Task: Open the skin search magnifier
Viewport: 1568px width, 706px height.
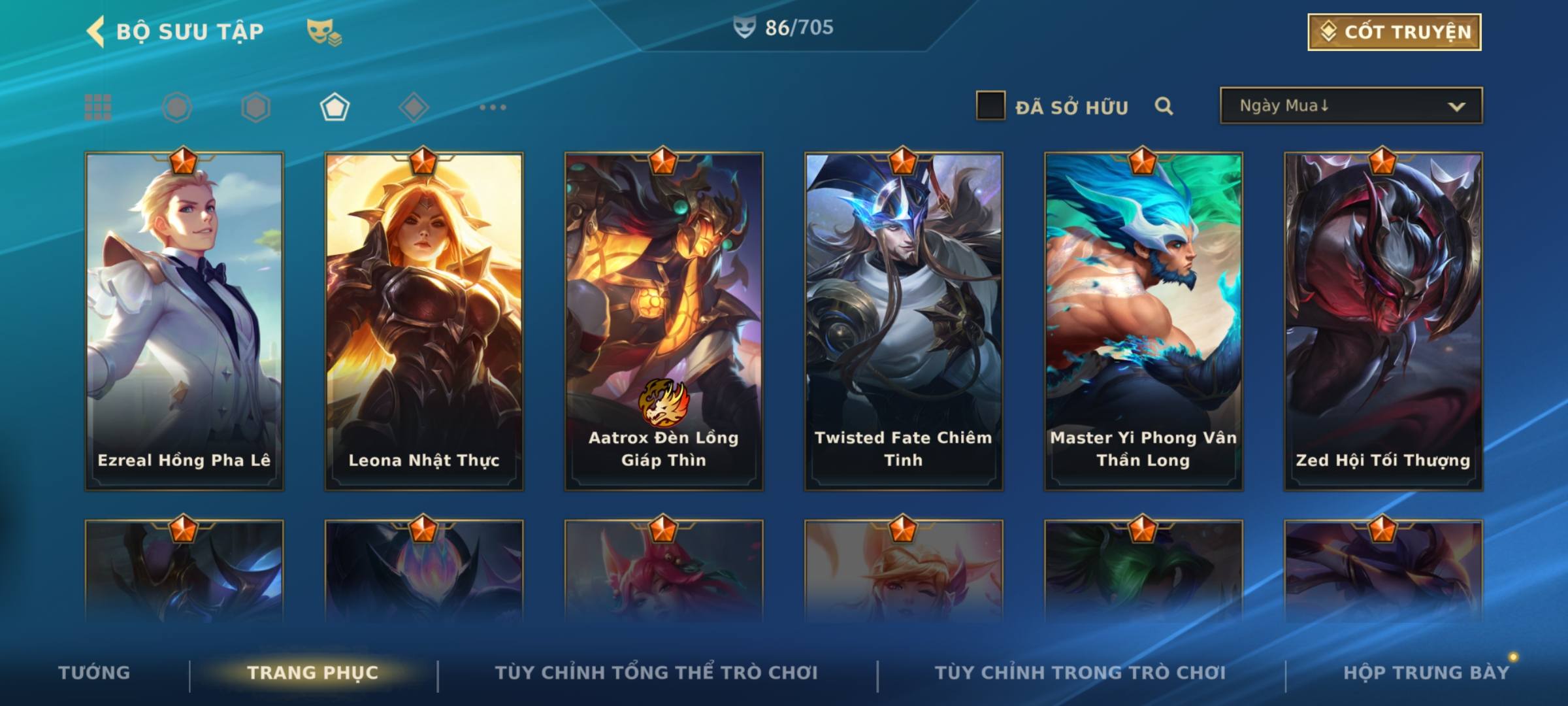Action: click(x=1164, y=106)
